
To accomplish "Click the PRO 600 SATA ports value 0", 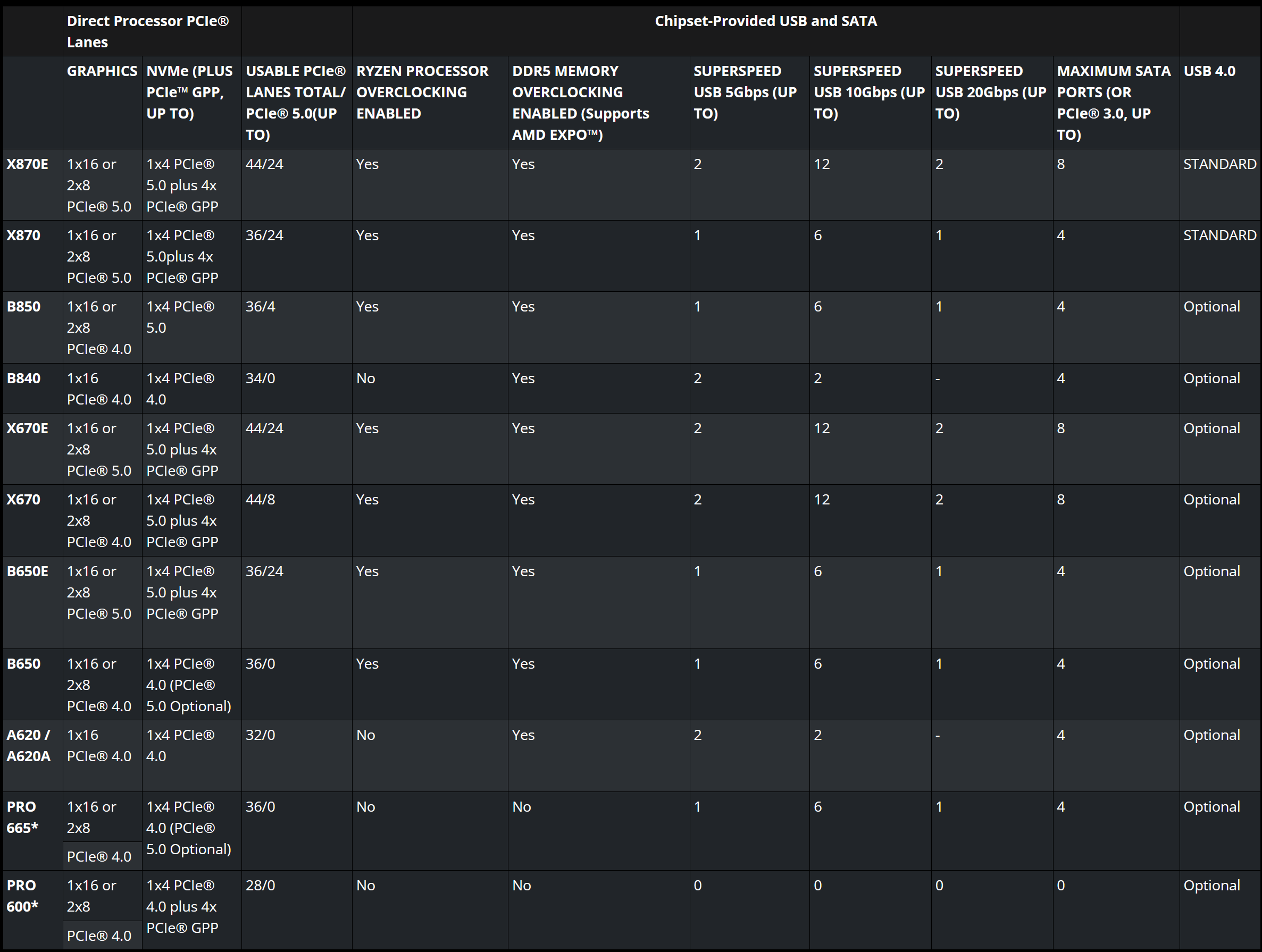I will pyautogui.click(x=1060, y=886).
